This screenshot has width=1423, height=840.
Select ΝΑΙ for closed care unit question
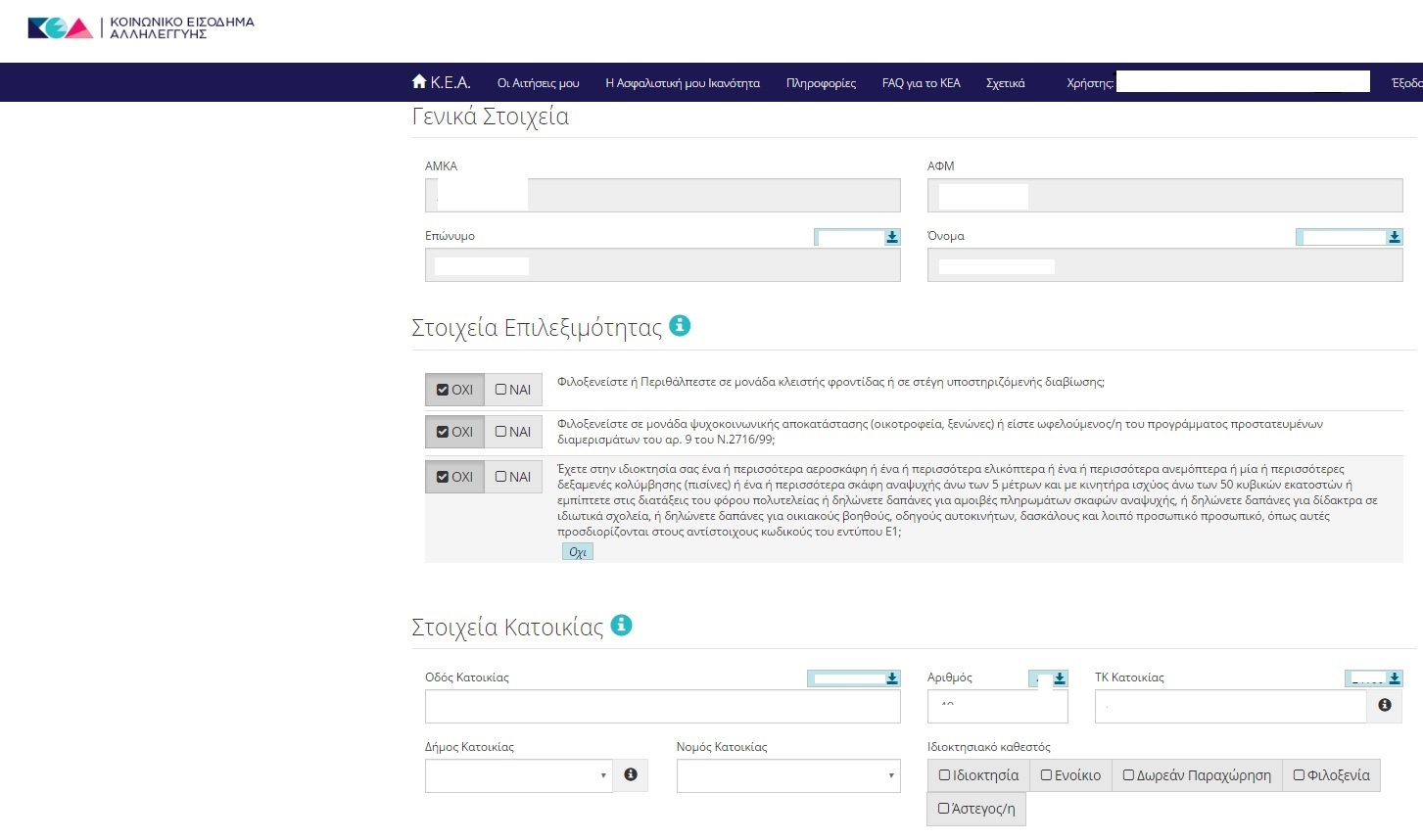click(513, 390)
